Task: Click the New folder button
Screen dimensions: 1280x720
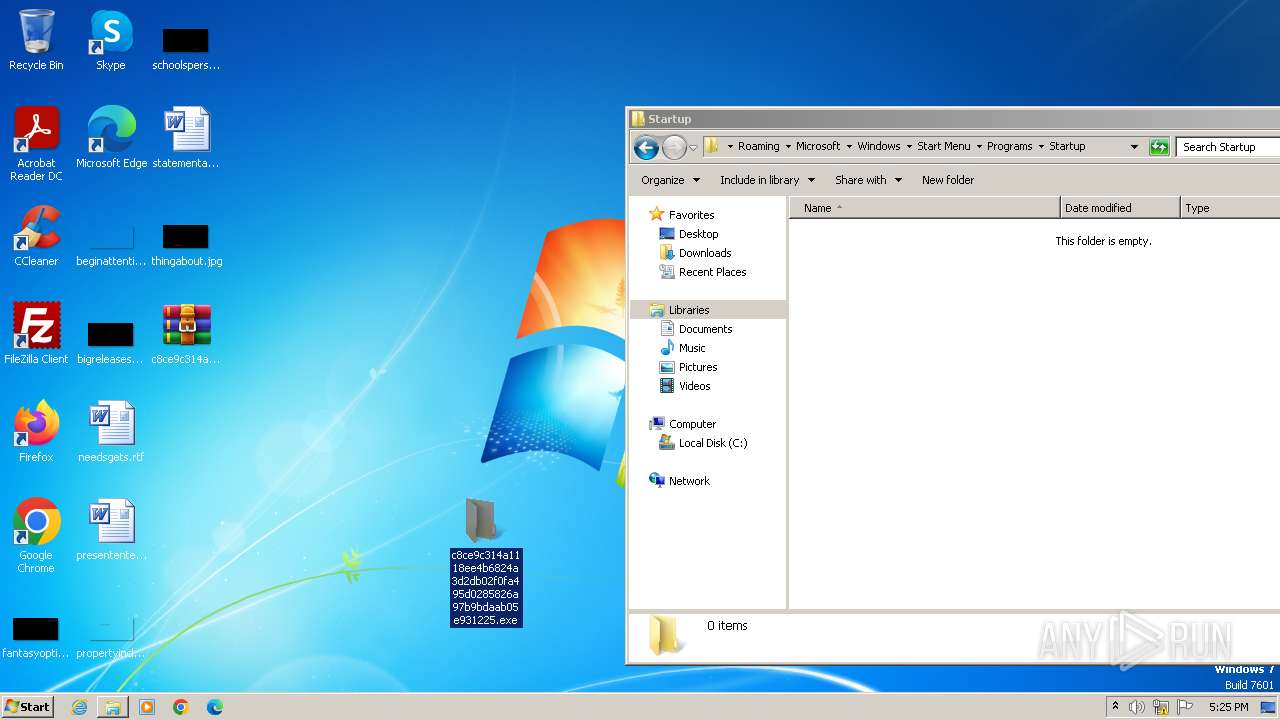Action: pyautogui.click(x=948, y=180)
